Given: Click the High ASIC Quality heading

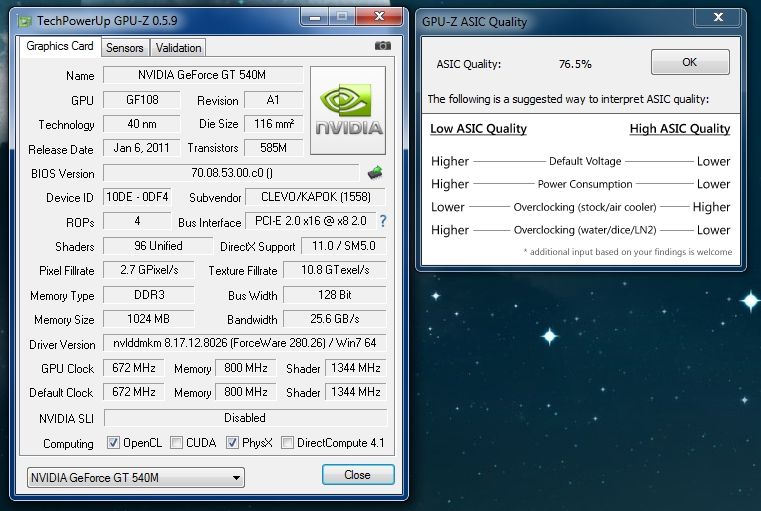Looking at the screenshot, I should (x=679, y=129).
